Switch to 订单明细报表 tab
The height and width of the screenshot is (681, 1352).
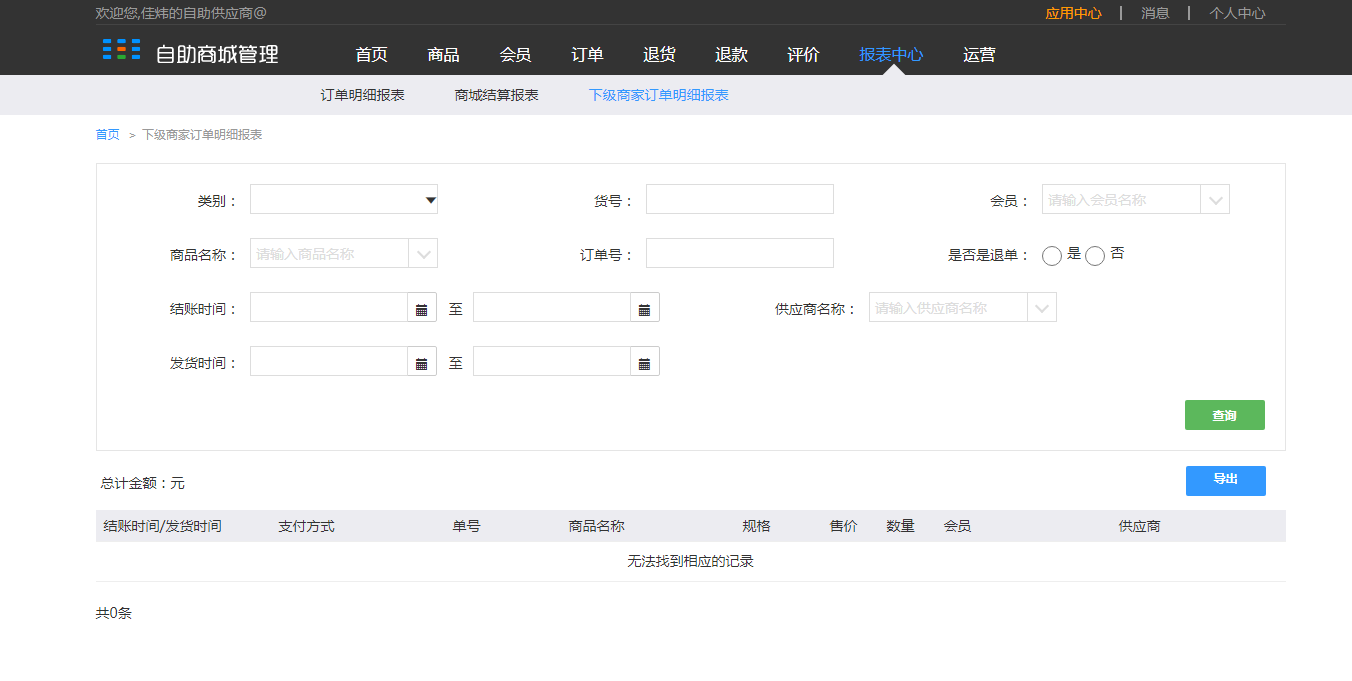point(363,95)
